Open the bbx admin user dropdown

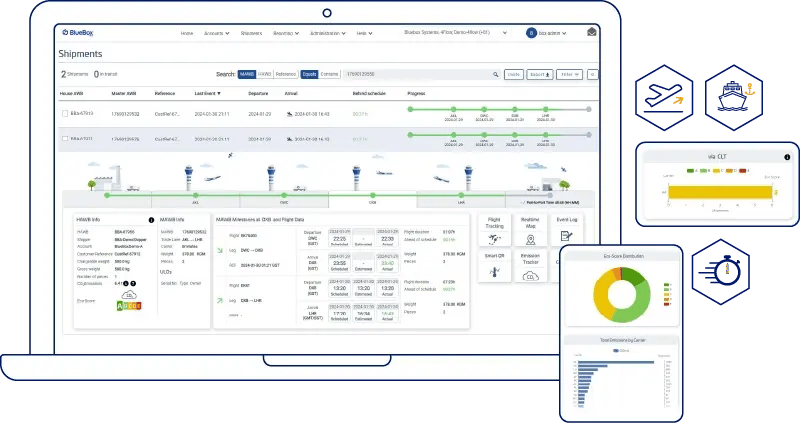(553, 33)
